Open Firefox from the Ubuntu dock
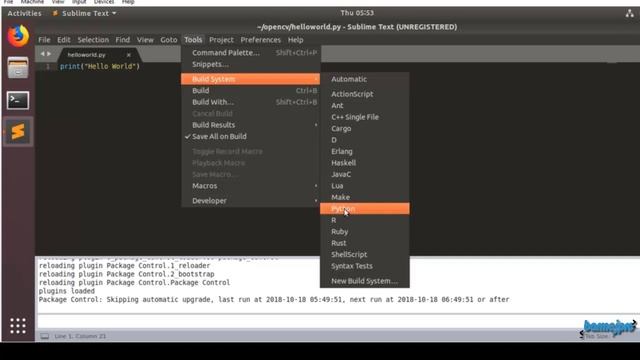 click(x=18, y=36)
